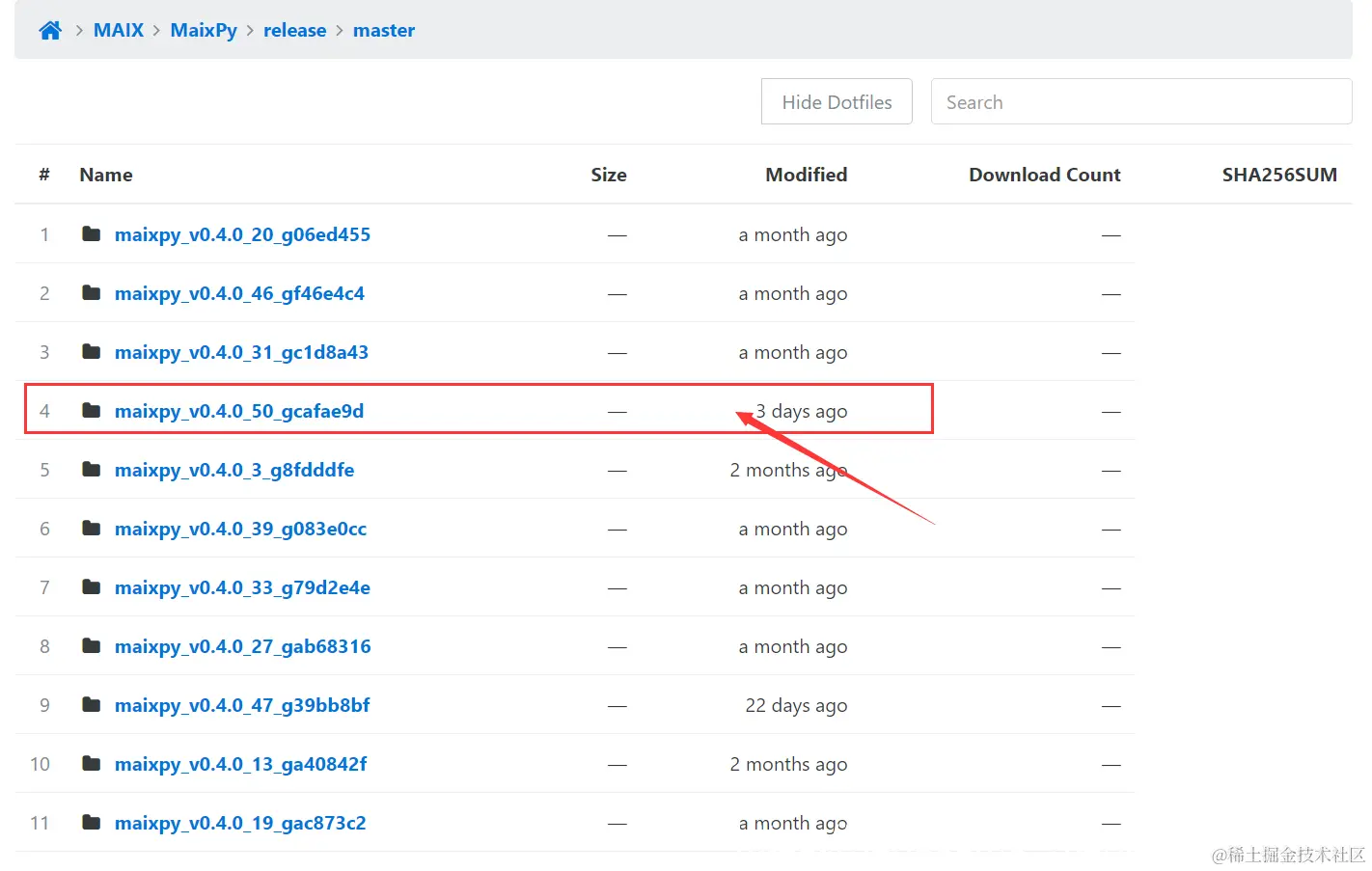This screenshot has height=871, width=1372.
Task: Click folder icon of maixpy_v0.4.0_33_g79d2e4e
Action: point(92,587)
